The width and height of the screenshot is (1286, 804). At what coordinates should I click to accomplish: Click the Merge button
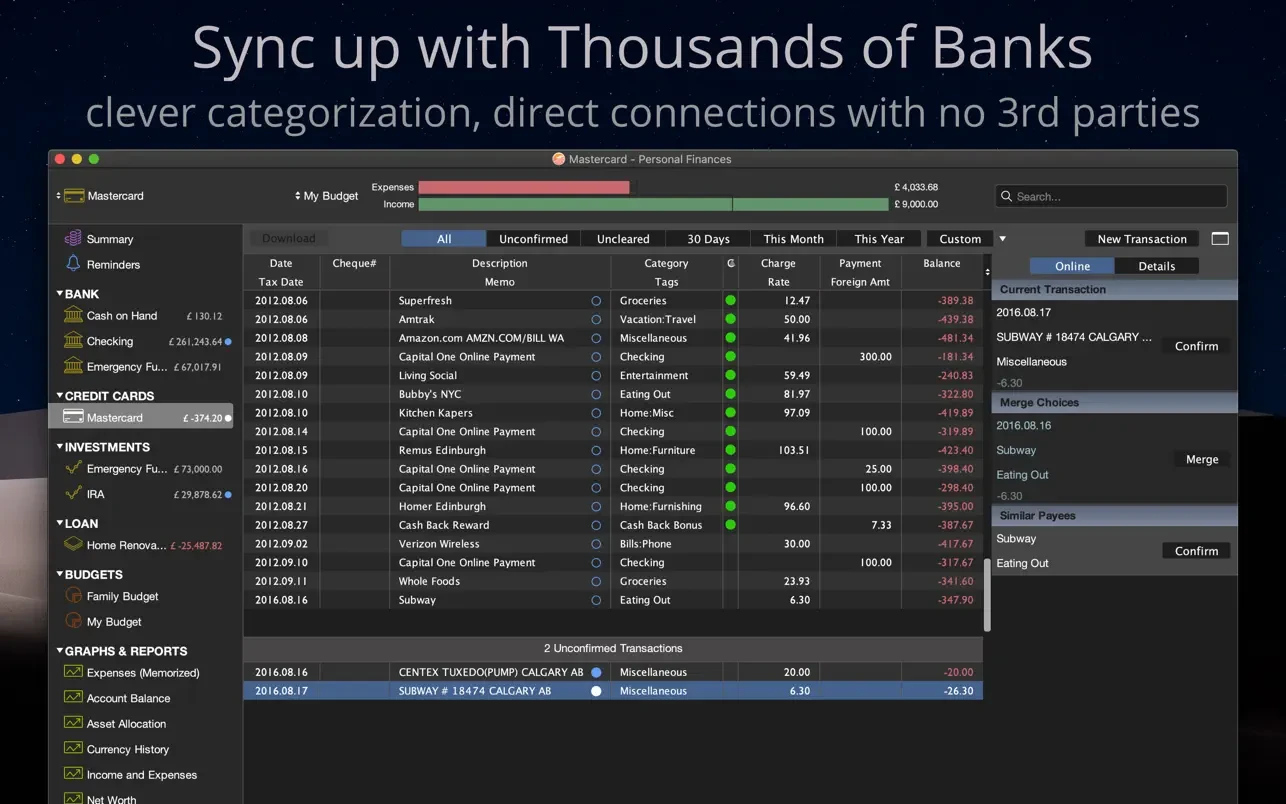(1201, 460)
